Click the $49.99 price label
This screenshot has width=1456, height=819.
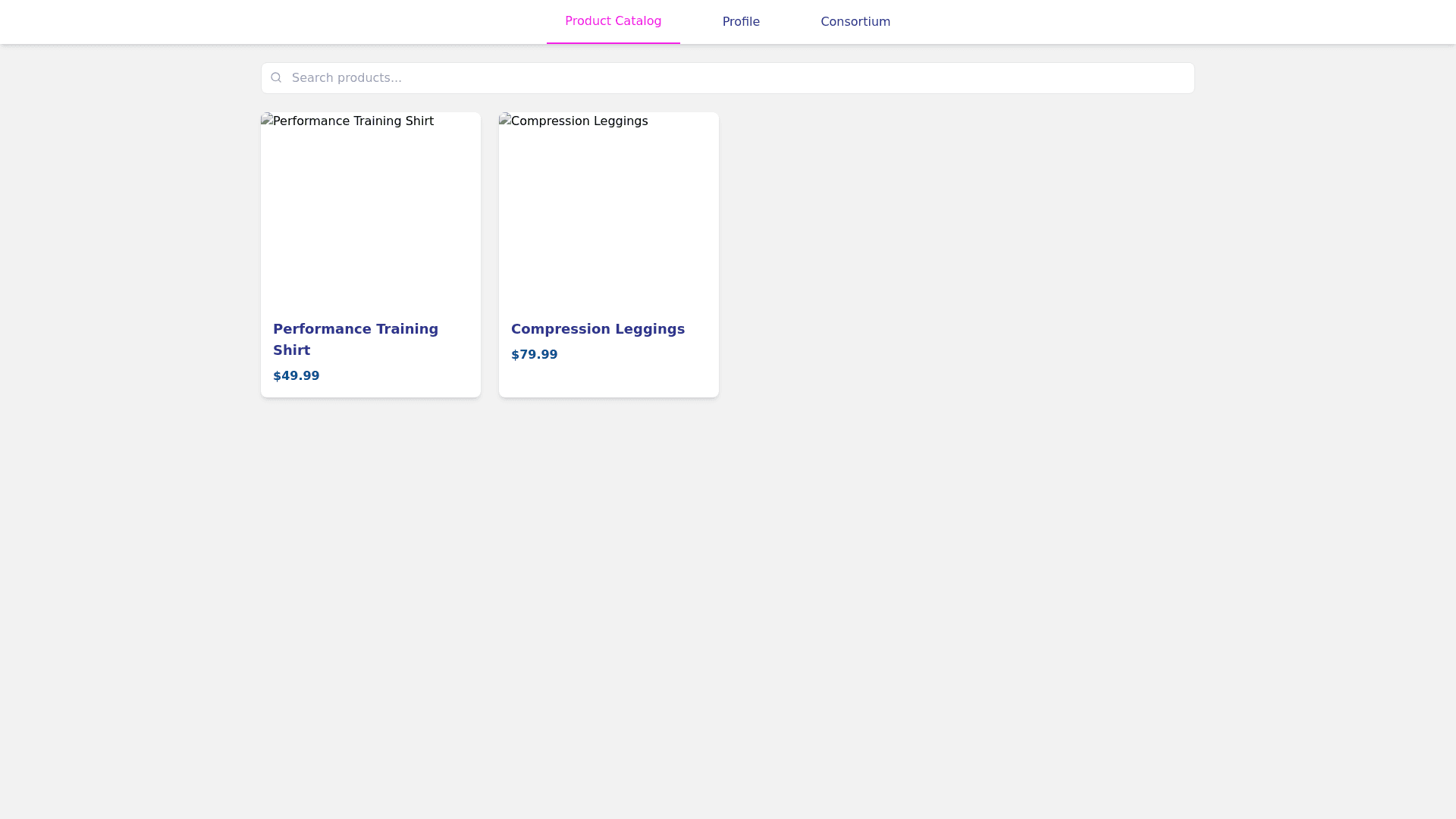(296, 376)
